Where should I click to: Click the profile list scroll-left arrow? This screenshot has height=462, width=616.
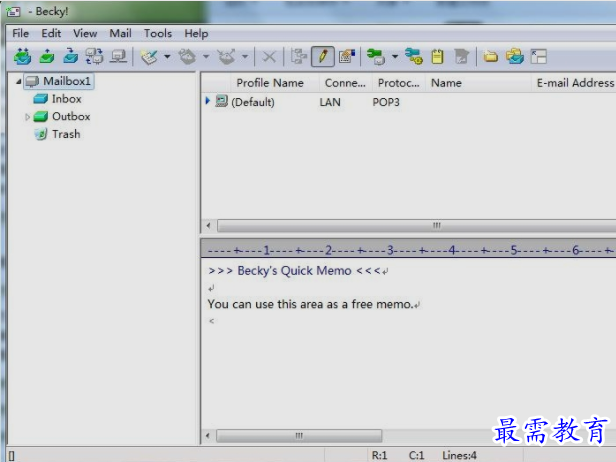coord(208,226)
